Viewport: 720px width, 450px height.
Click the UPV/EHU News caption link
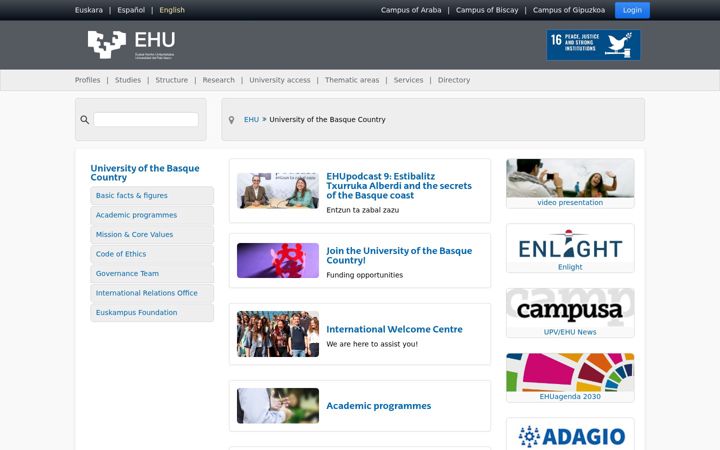(x=570, y=332)
